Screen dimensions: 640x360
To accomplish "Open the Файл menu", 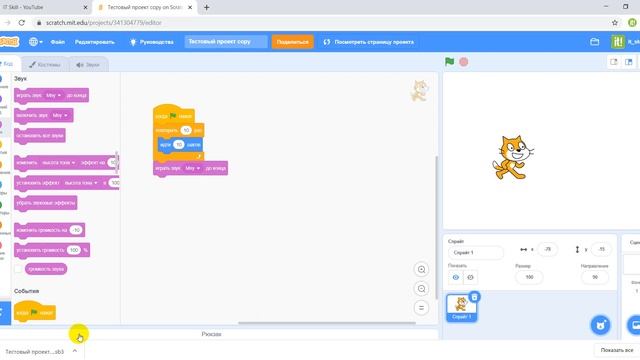I will [x=58, y=42].
